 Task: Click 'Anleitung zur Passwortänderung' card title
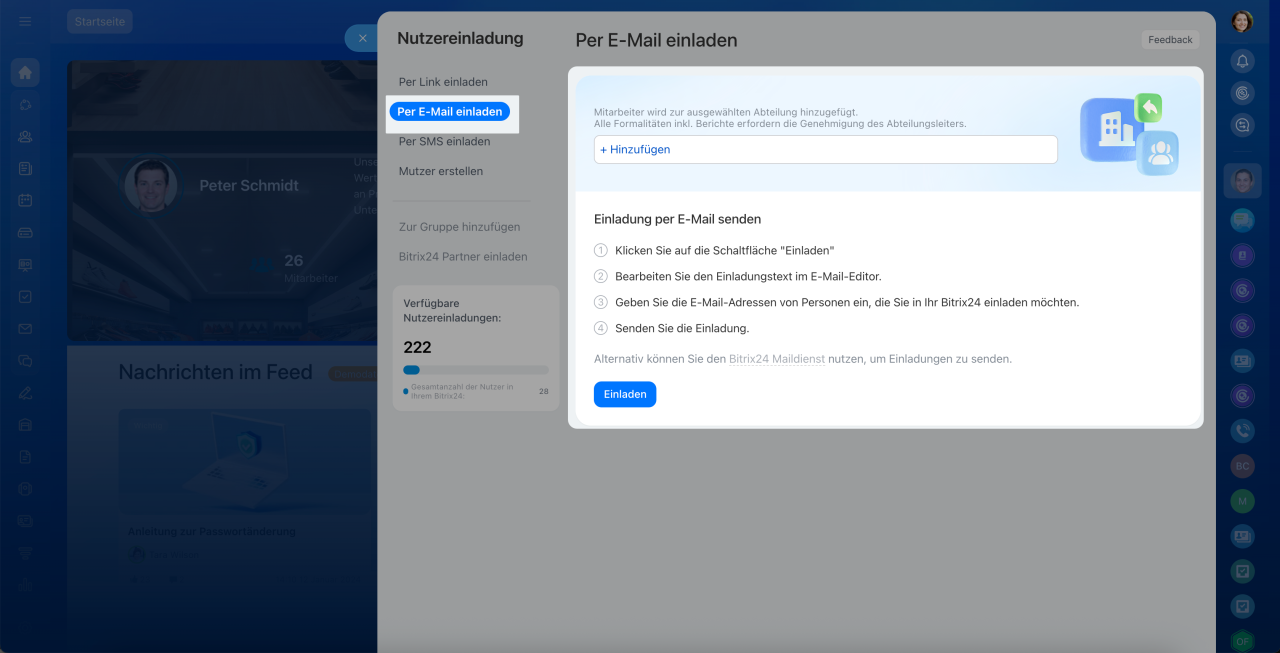tap(212, 531)
